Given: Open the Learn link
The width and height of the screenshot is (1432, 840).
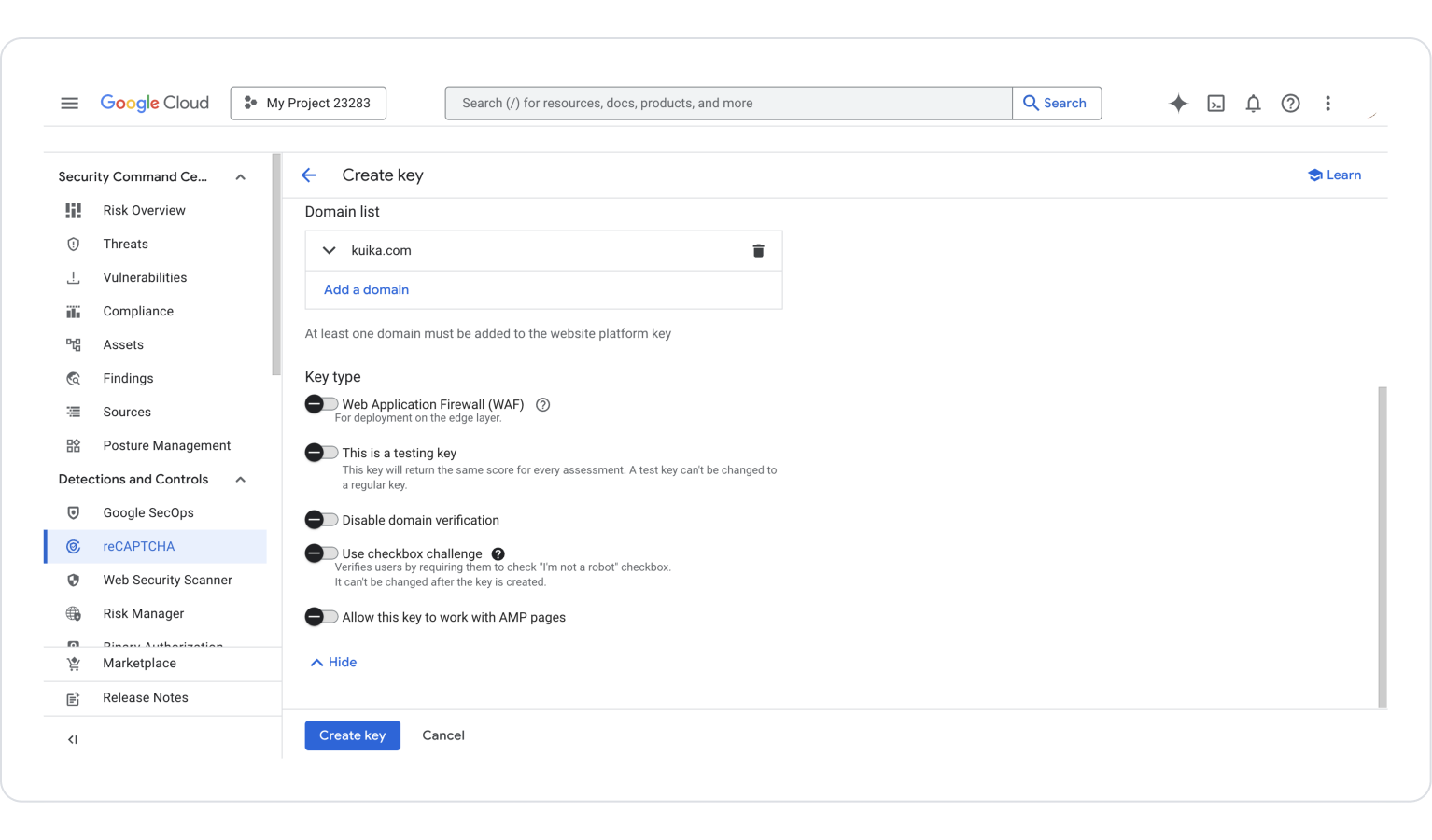Looking at the screenshot, I should (x=1334, y=175).
